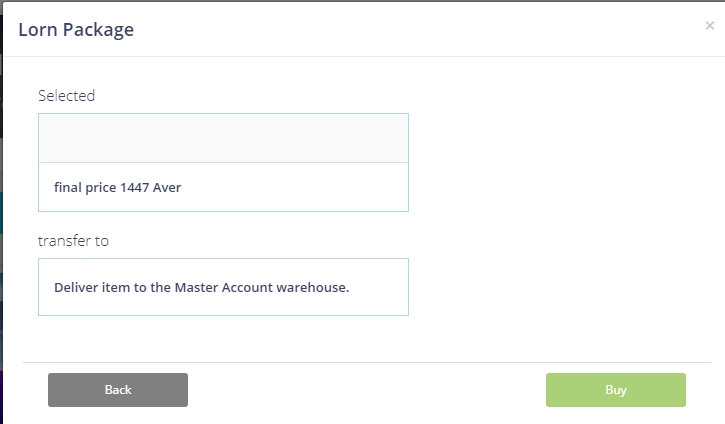The width and height of the screenshot is (725, 424).
Task: Click the Selected section label
Action: 66,96
